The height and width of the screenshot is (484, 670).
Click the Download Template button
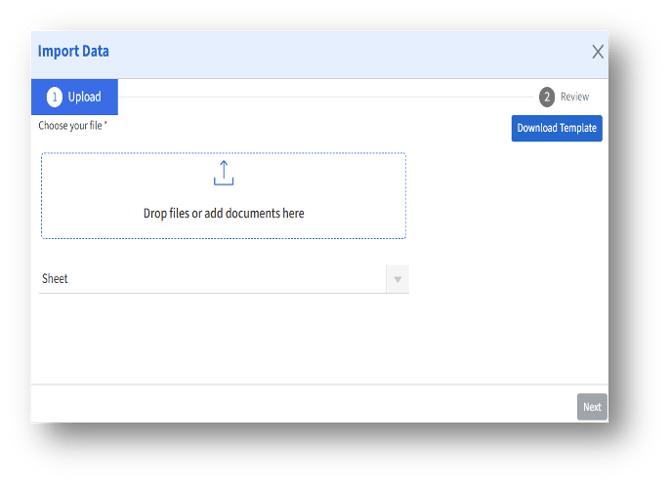556,128
